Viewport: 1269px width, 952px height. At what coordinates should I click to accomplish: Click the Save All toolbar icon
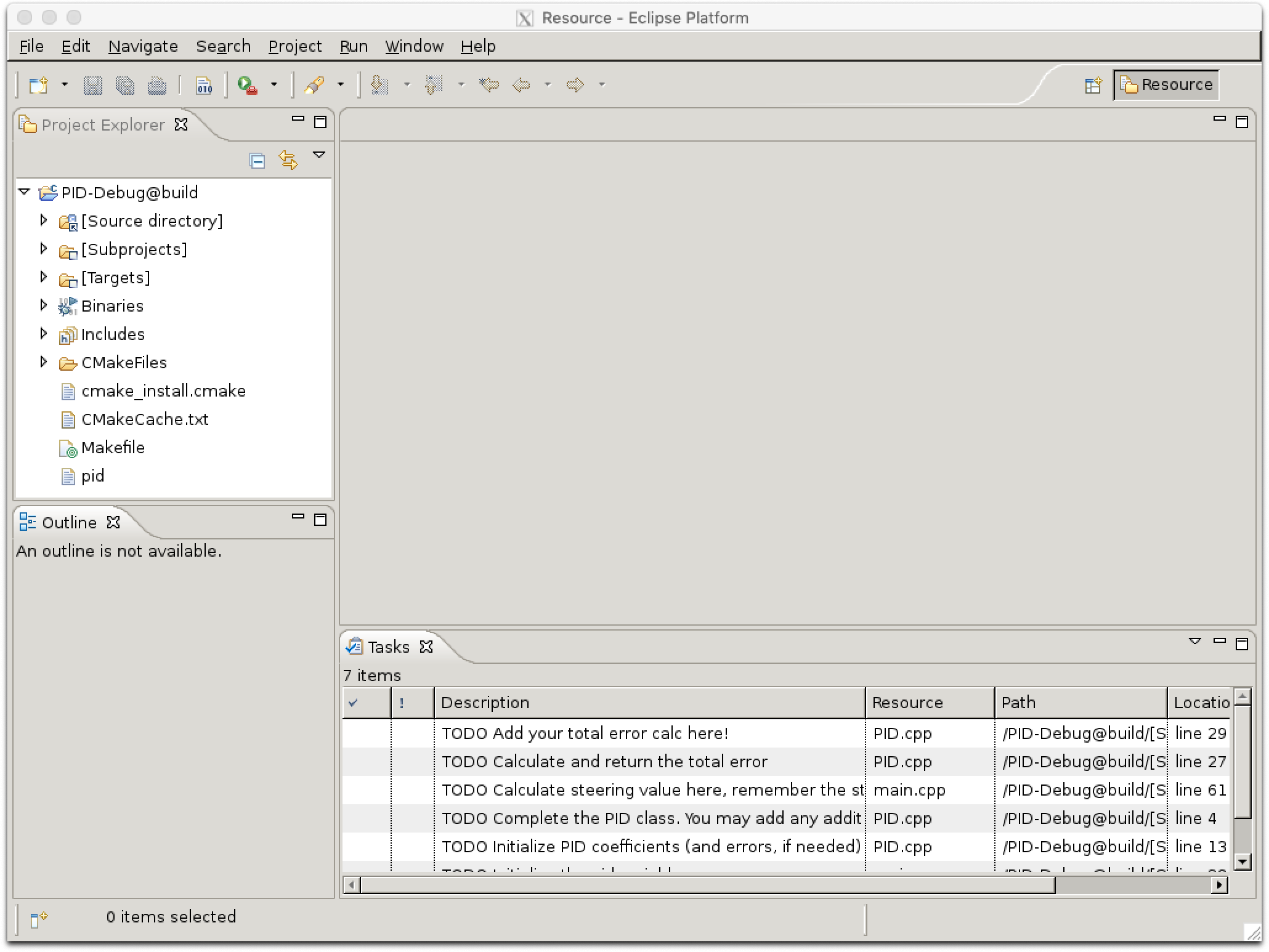pos(124,85)
